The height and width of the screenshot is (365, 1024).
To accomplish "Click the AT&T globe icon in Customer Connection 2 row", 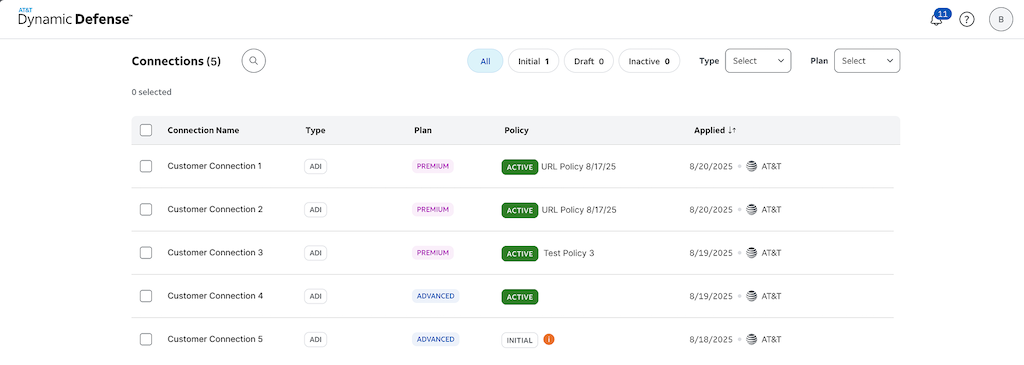I will click(x=751, y=210).
